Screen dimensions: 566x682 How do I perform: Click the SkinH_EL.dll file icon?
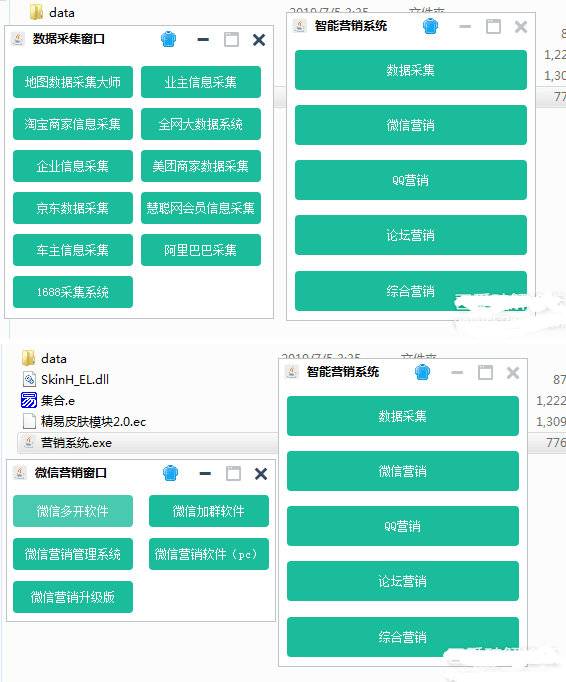coord(29,379)
